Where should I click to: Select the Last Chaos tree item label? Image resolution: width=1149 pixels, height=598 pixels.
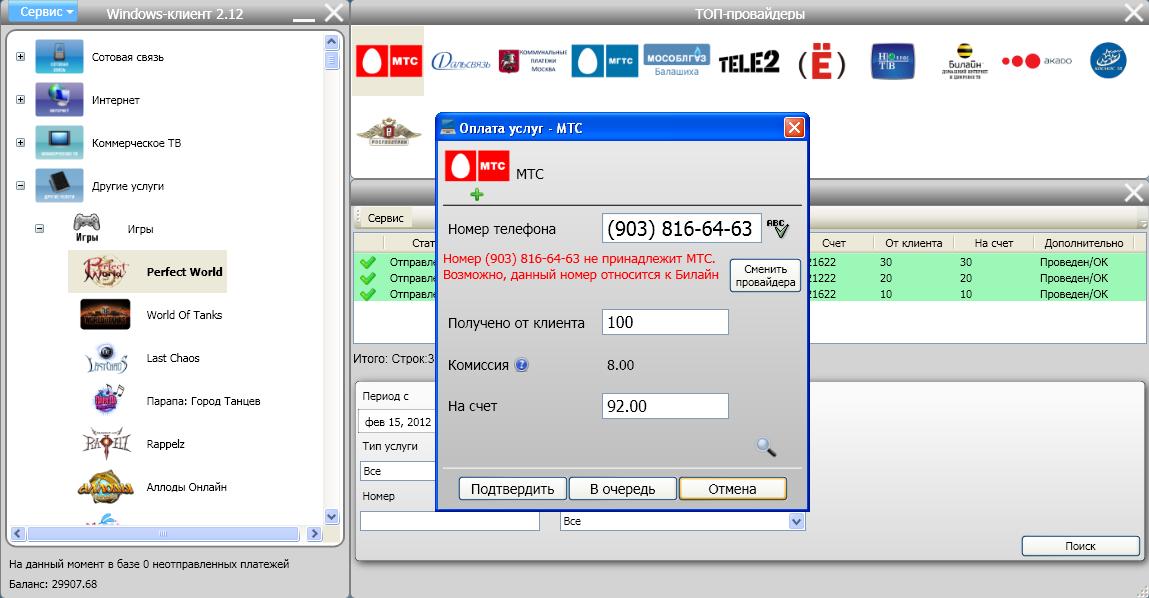[x=173, y=358]
